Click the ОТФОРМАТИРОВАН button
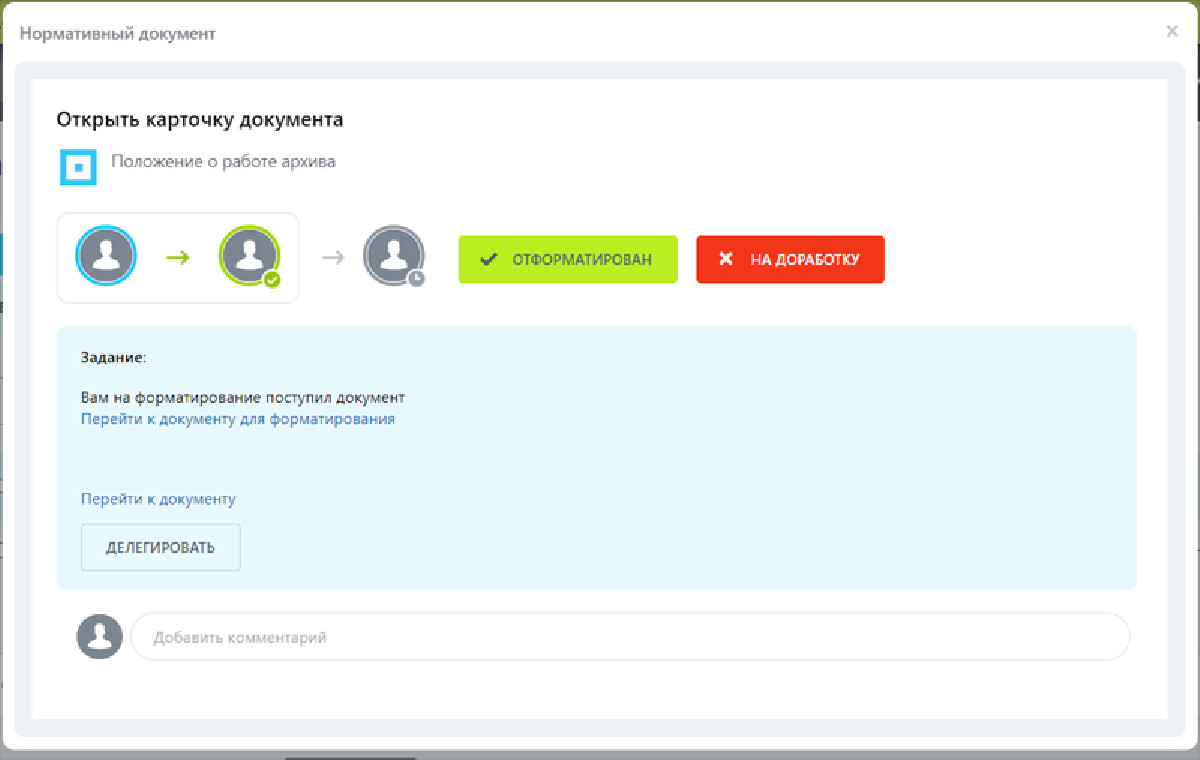The image size is (1200, 760). tap(568, 259)
